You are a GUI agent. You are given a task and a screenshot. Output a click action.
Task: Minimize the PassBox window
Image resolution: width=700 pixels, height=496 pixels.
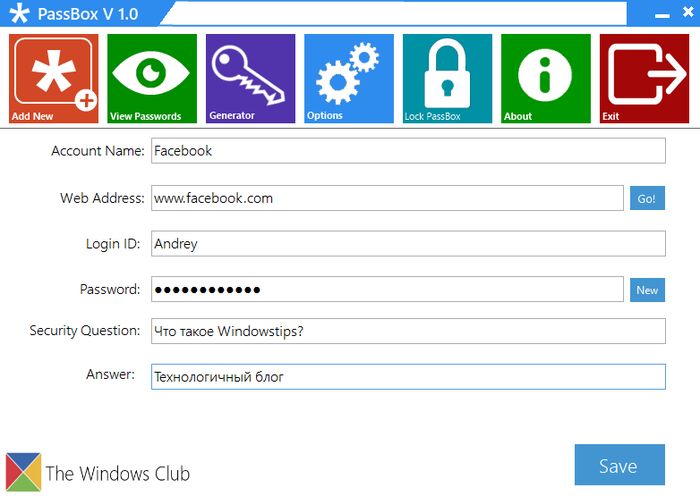tap(660, 16)
